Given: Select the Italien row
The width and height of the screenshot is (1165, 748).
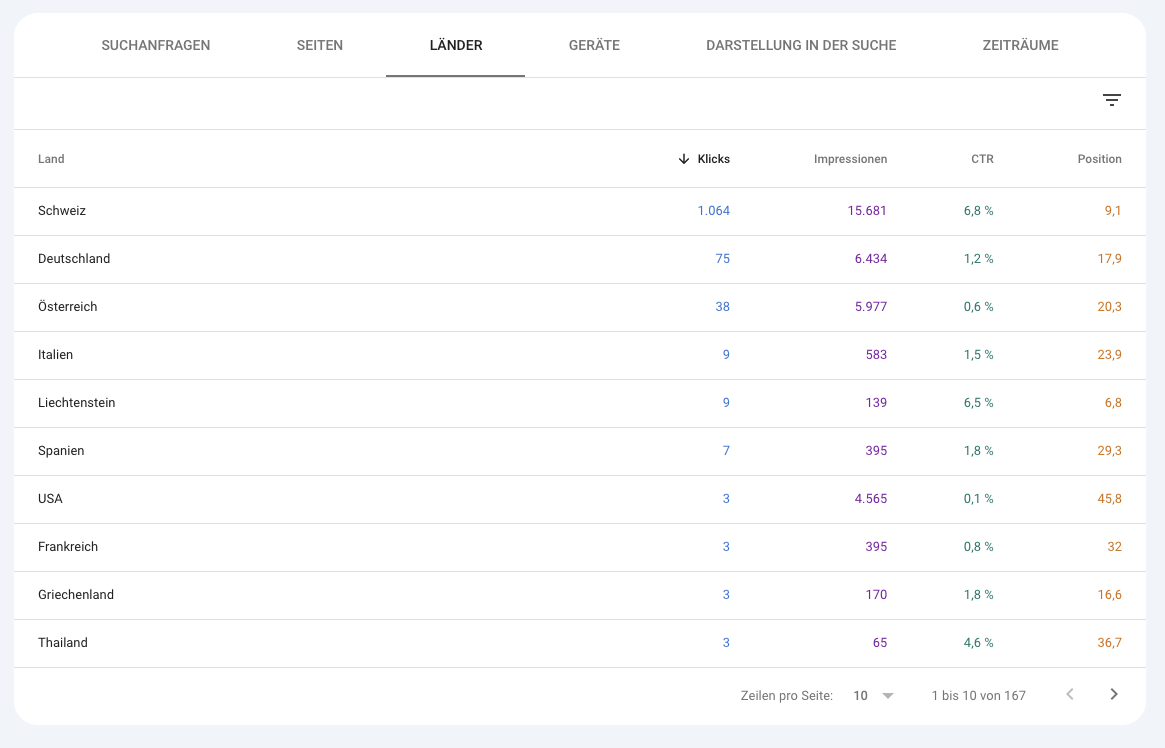Looking at the screenshot, I should (x=580, y=355).
